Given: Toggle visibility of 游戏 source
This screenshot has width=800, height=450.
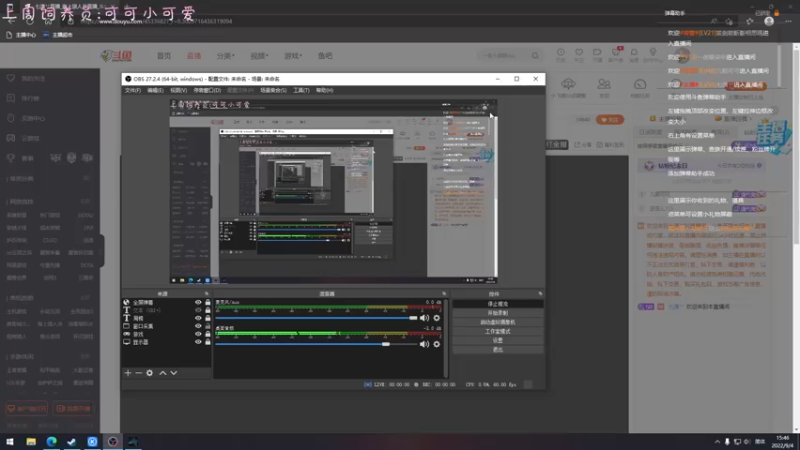Looking at the screenshot, I should coord(198,334).
